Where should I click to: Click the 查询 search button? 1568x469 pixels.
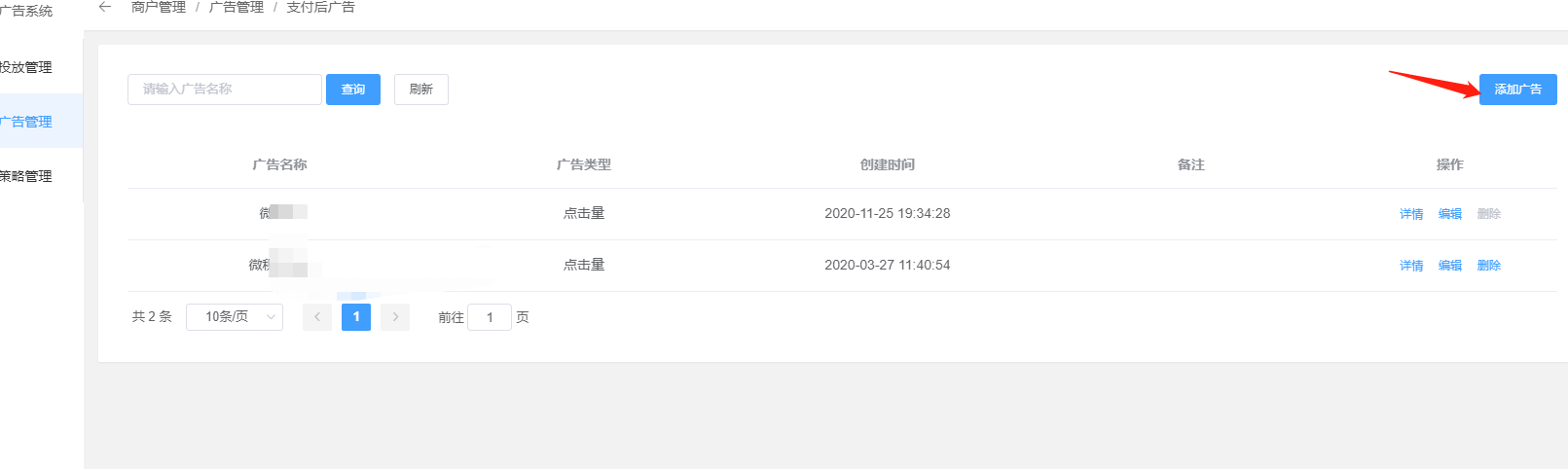(x=353, y=90)
